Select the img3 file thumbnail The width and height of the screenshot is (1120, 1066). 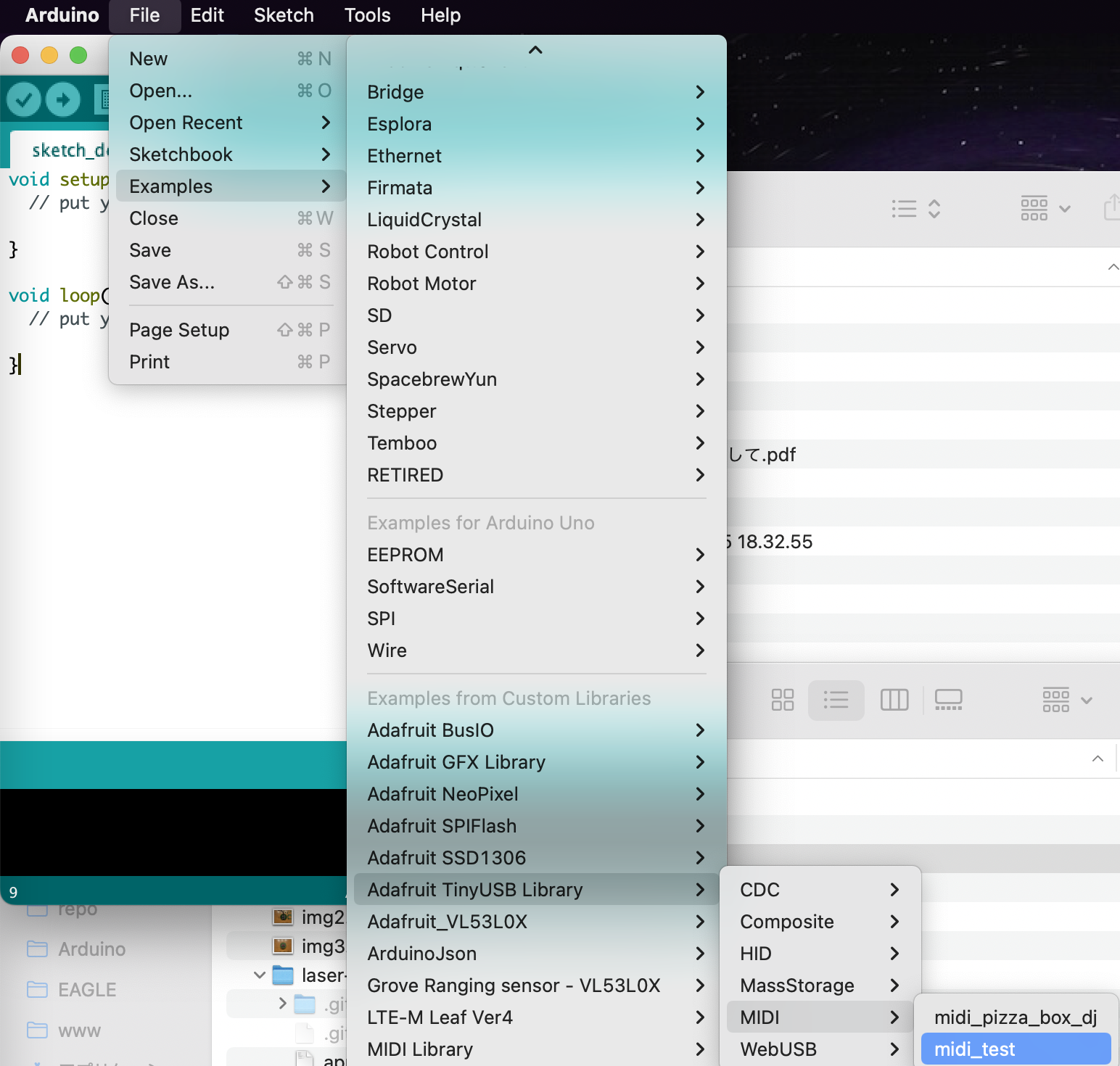[283, 946]
